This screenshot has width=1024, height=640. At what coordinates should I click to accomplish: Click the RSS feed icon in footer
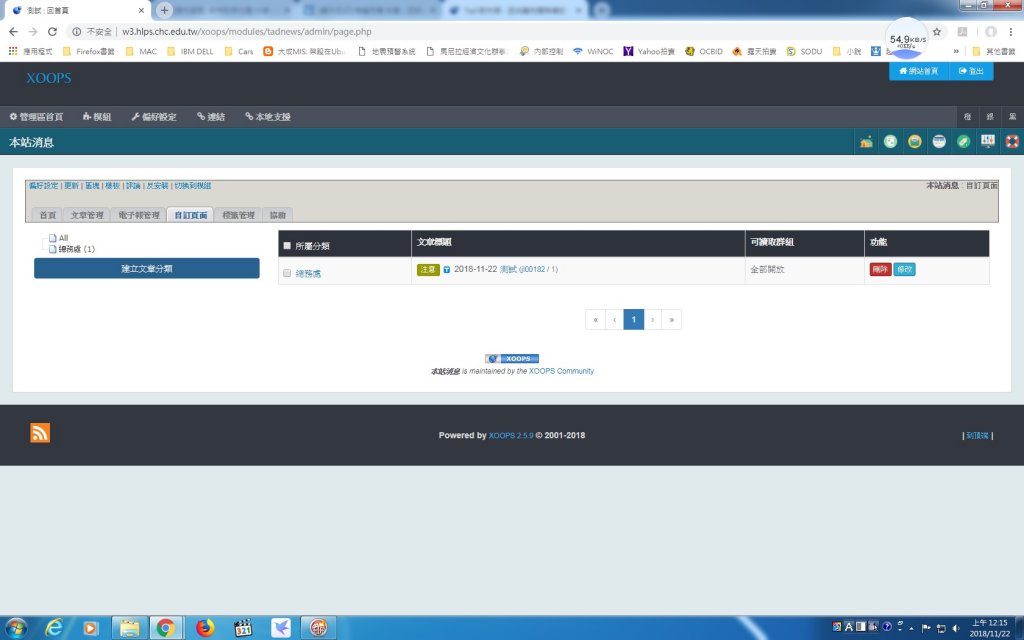(40, 433)
